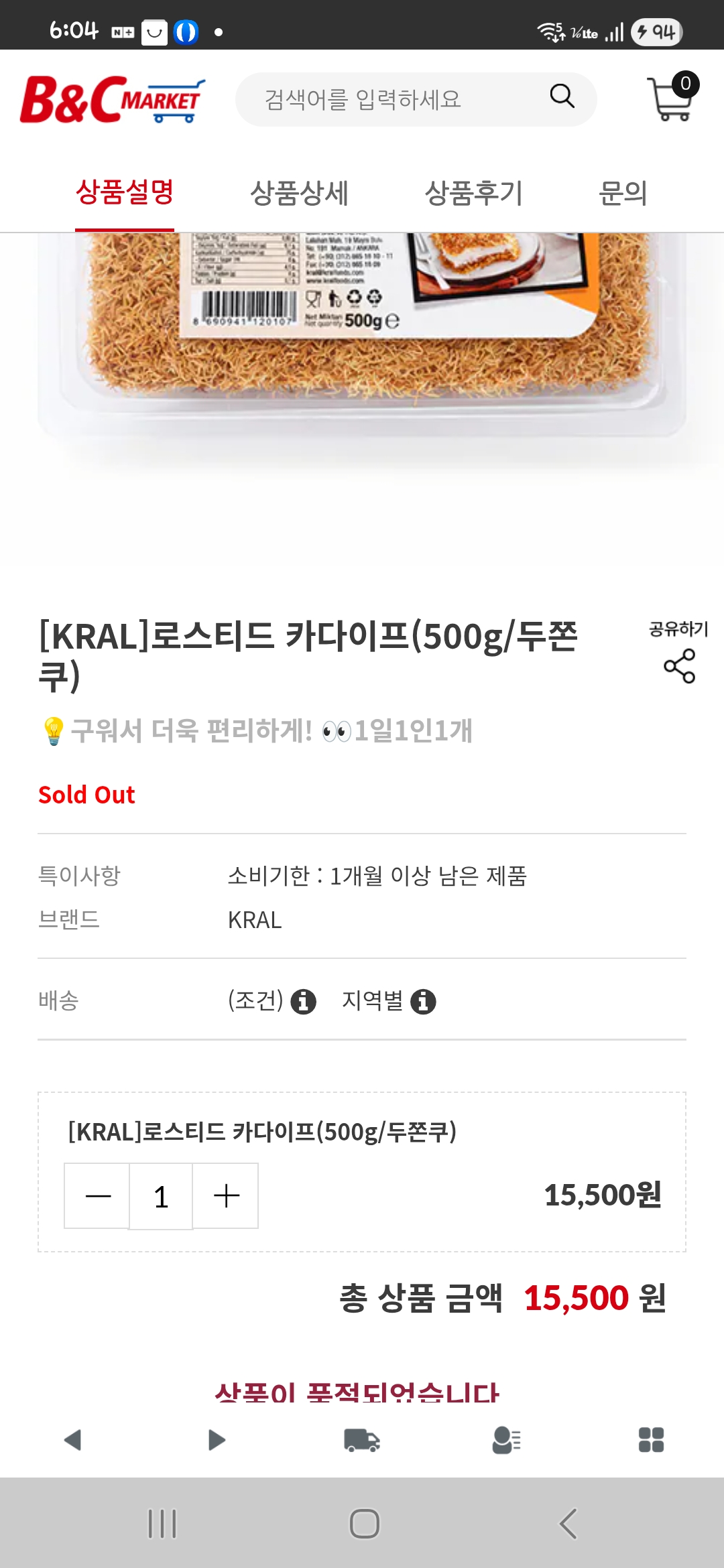This screenshot has width=724, height=1568.
Task: Go forward with the right triangle arrow
Action: pos(217,1439)
